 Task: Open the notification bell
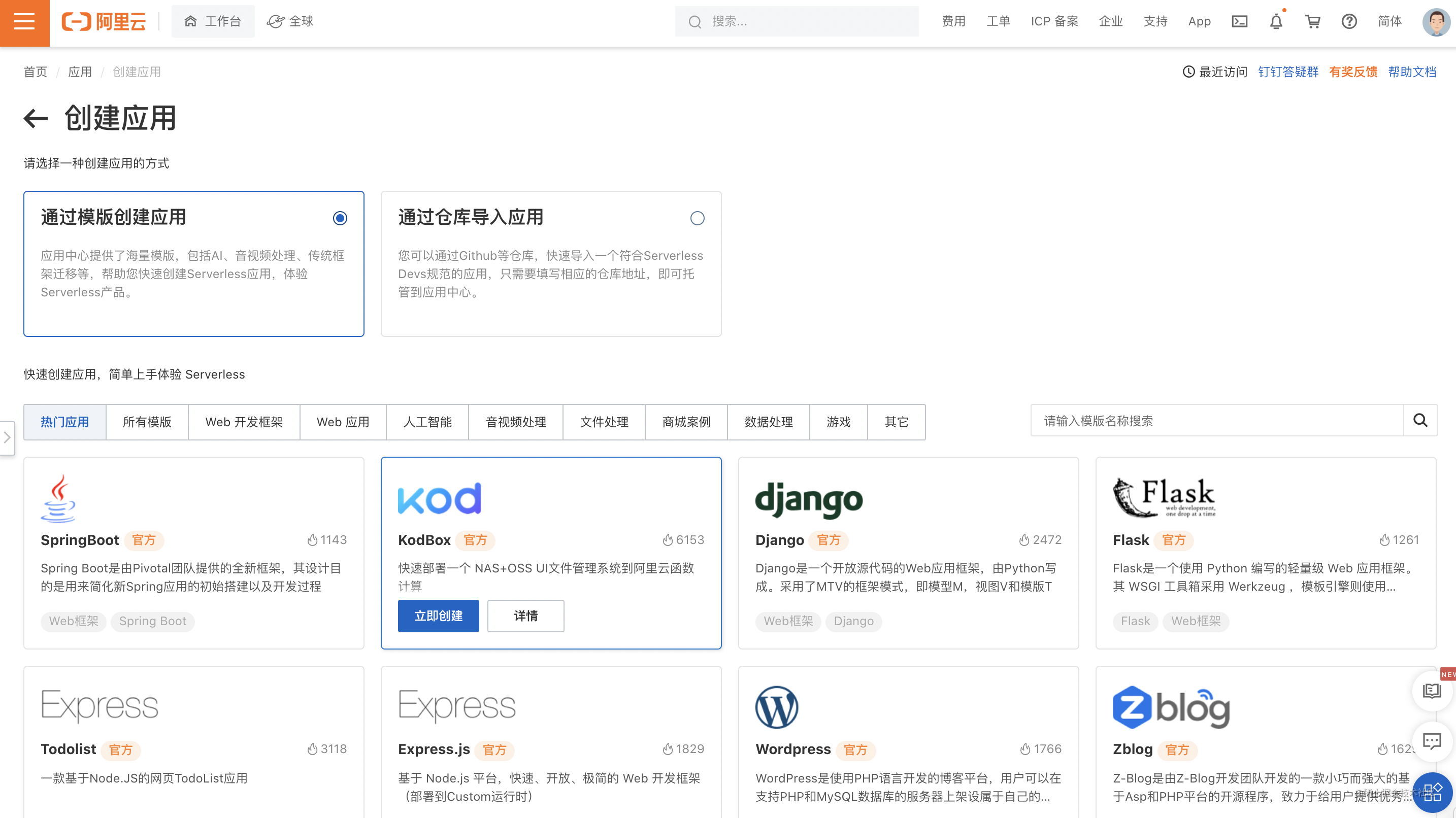[1276, 21]
